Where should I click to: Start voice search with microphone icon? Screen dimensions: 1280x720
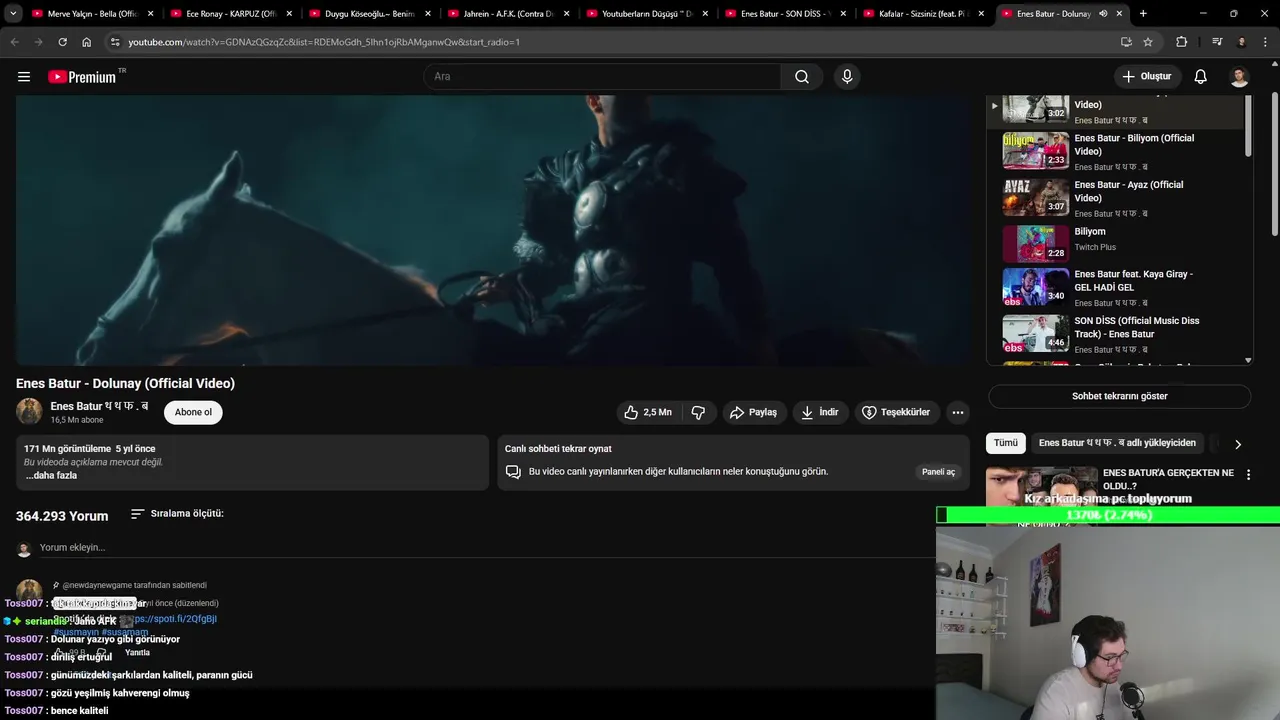pos(847,76)
